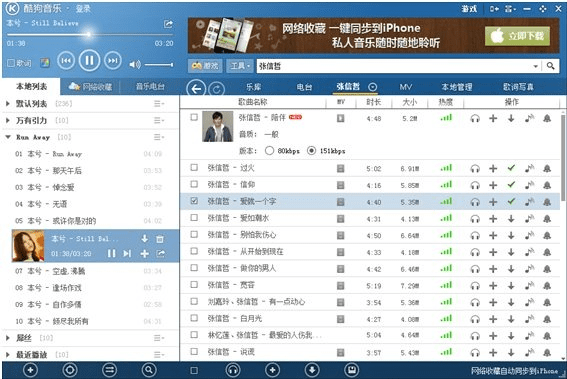Click the locate current song target icon

70,370
